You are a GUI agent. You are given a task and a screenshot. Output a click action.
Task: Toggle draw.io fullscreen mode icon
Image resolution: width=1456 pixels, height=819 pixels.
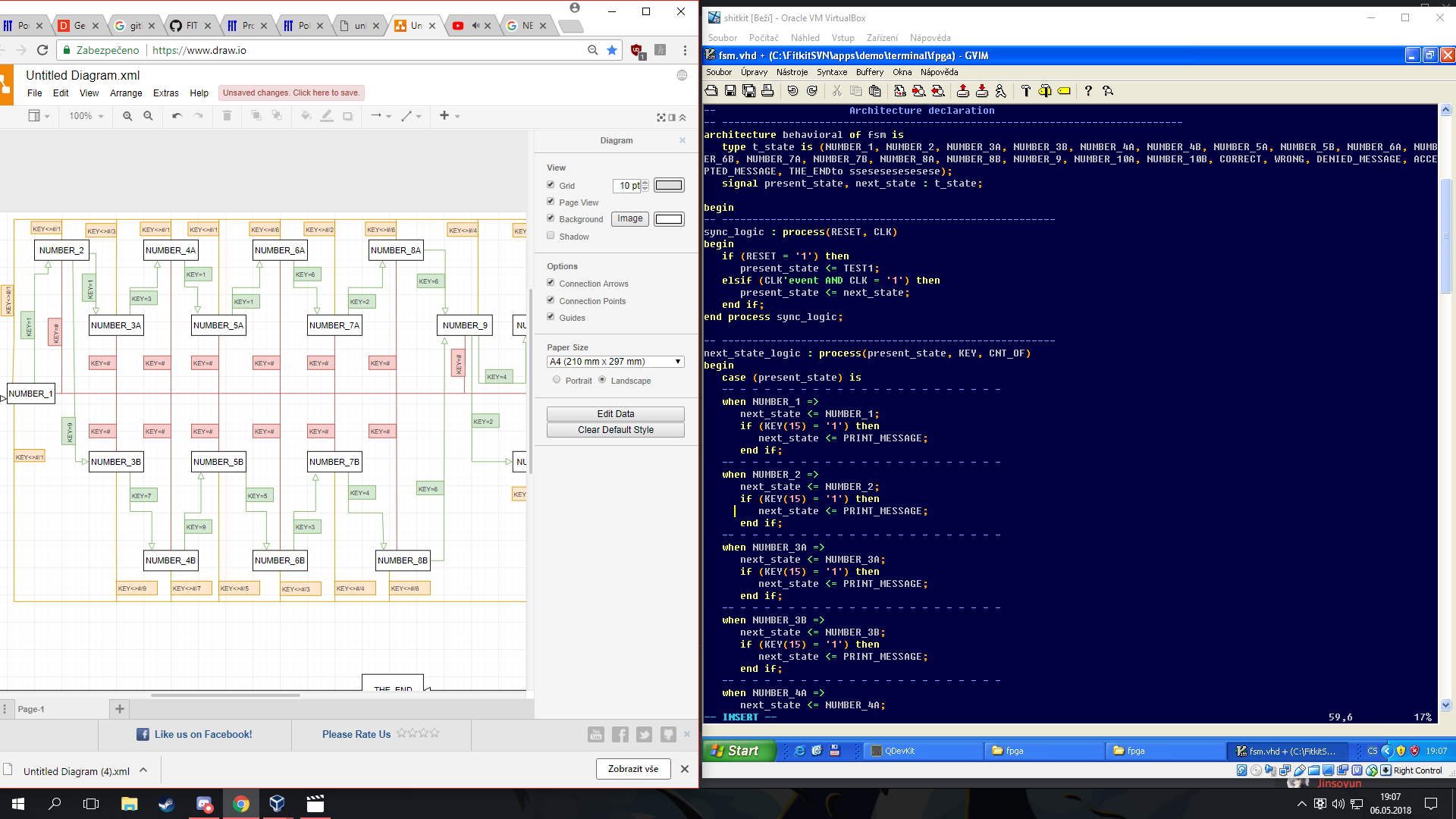(x=661, y=118)
